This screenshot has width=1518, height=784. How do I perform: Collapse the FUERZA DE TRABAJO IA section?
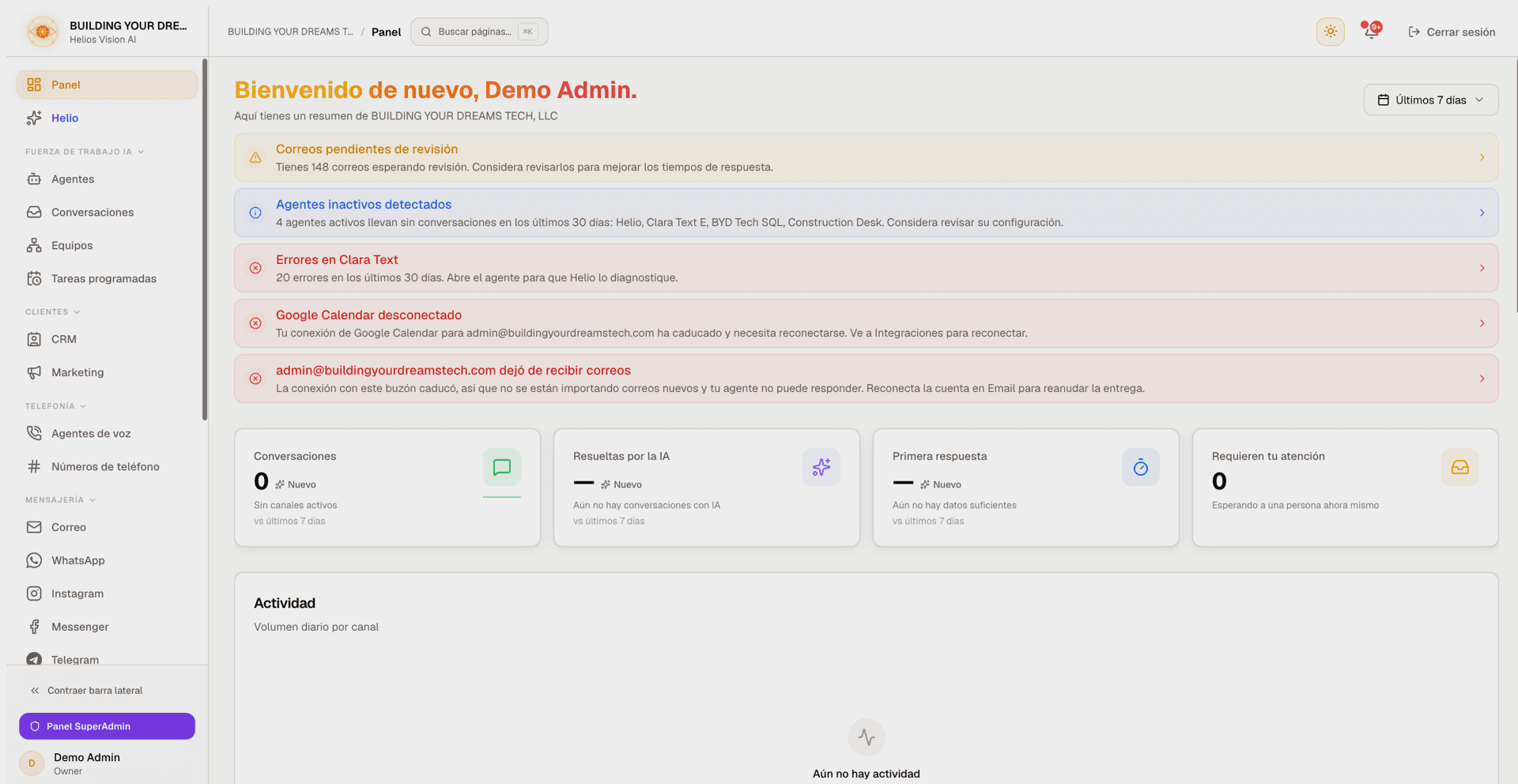(85, 152)
